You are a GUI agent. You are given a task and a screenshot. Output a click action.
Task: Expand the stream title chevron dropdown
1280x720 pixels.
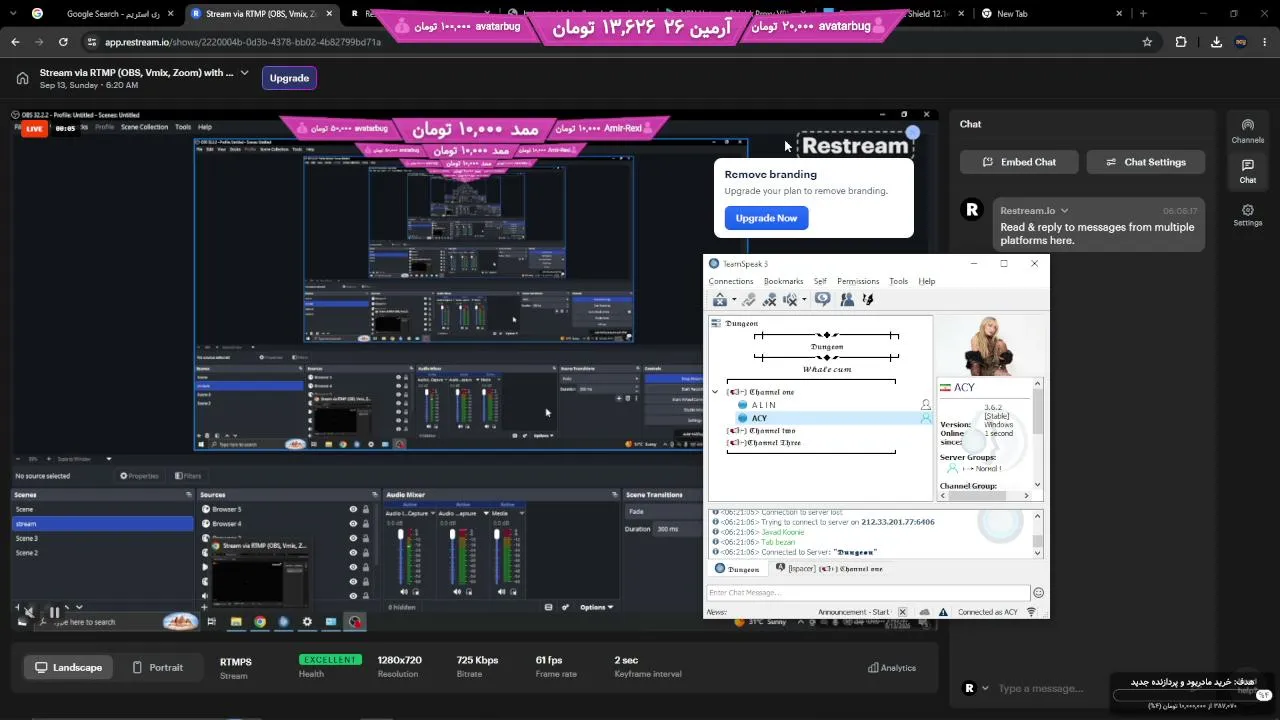(x=244, y=72)
